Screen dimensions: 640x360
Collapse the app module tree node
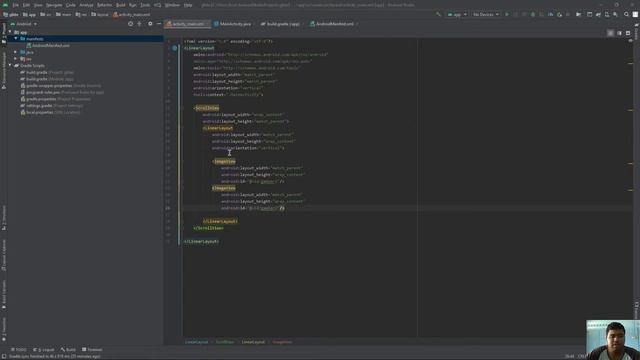coord(10,32)
